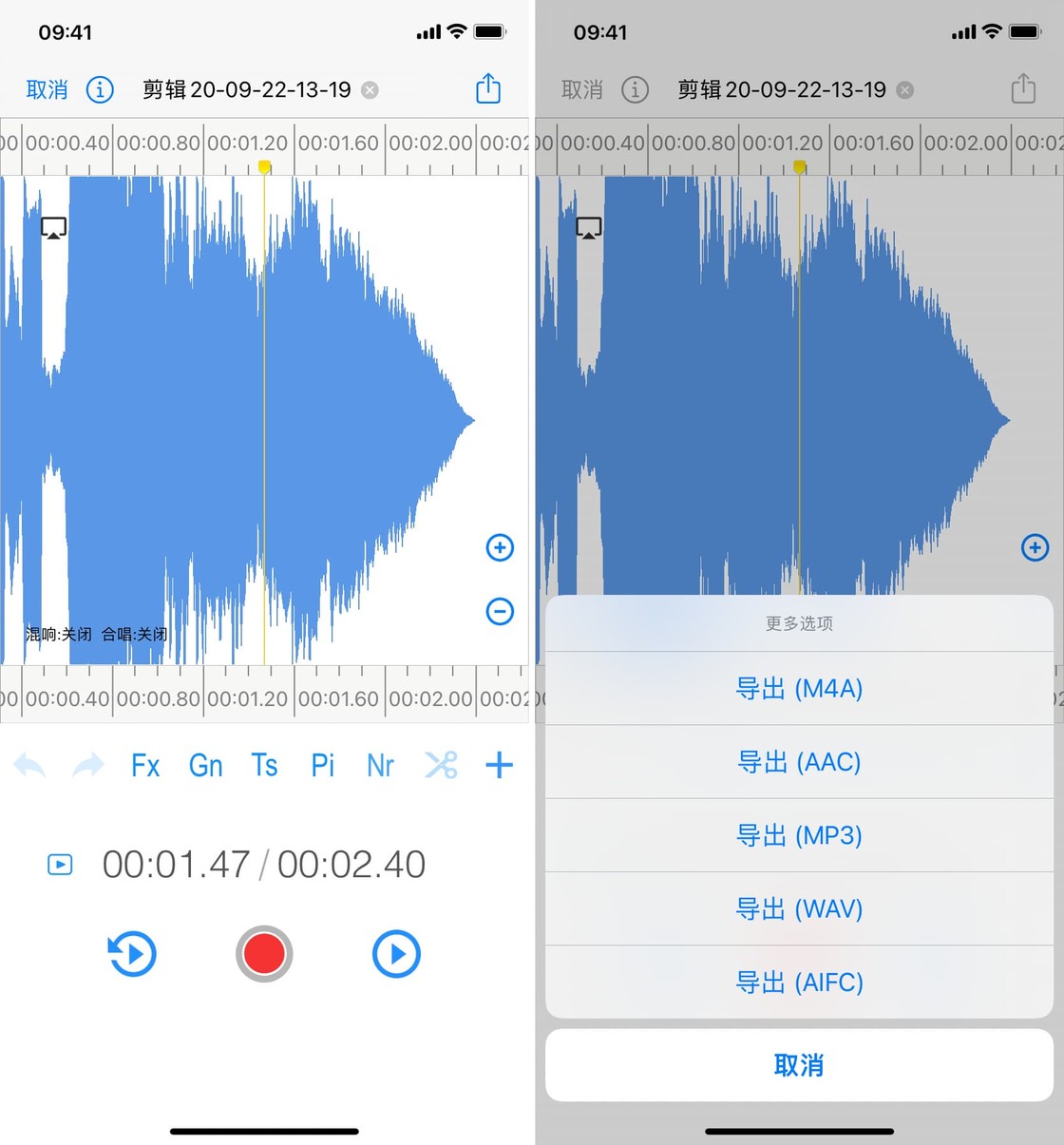Tap the AirPlay screen mirroring icon
This screenshot has height=1145, width=1064.
click(x=53, y=226)
